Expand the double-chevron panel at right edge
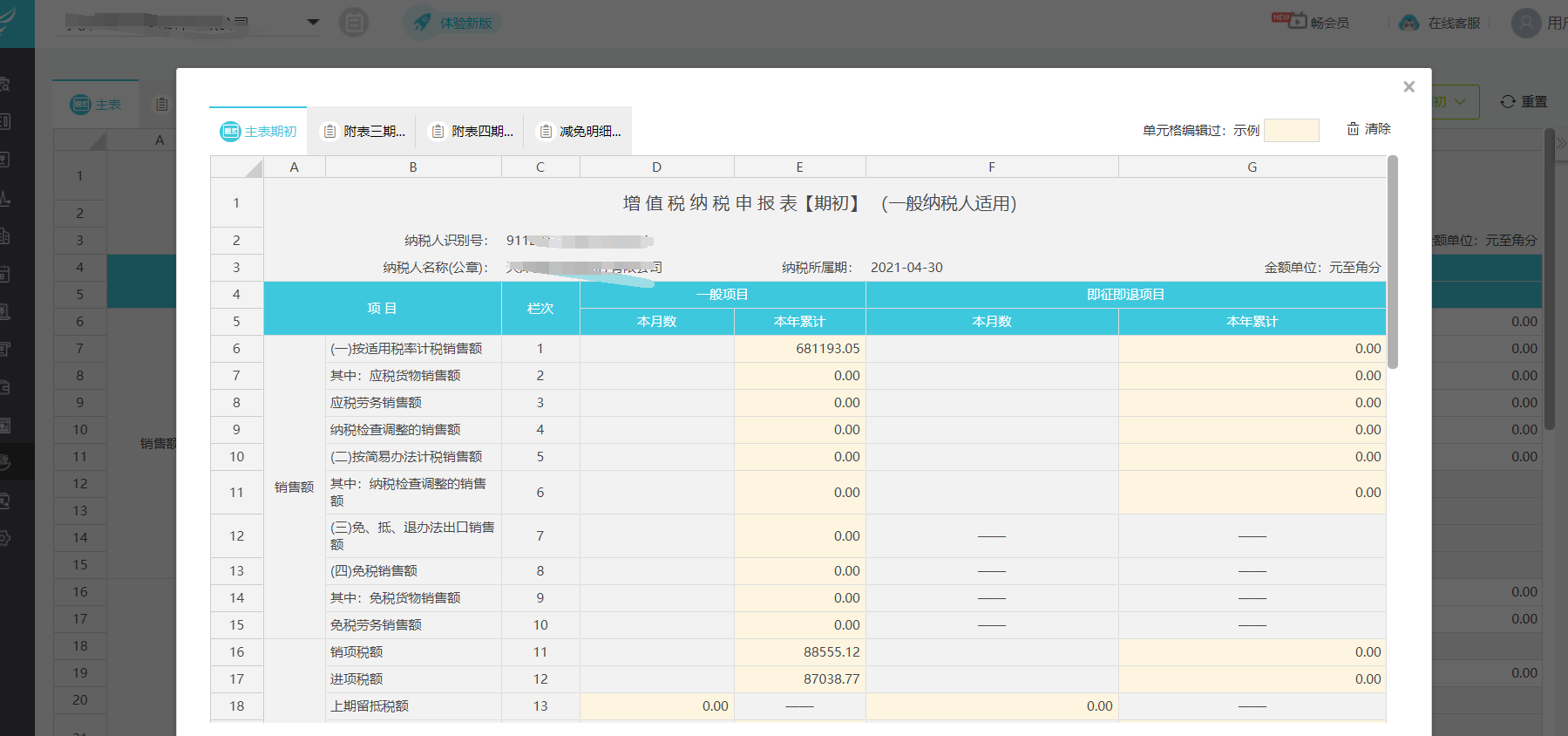This screenshot has width=1568, height=736. coord(1560,142)
